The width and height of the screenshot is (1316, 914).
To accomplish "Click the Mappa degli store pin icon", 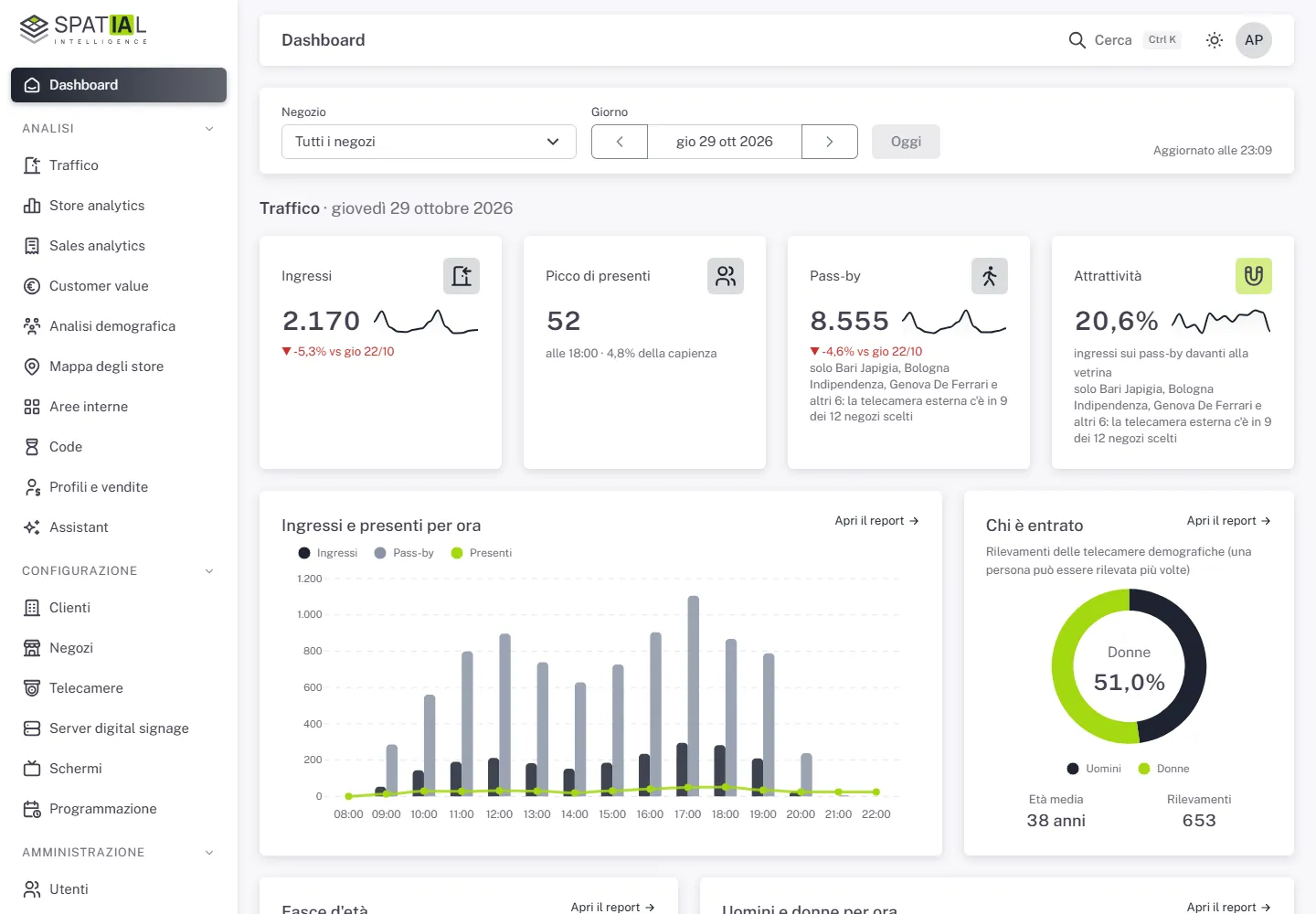I will tap(32, 367).
